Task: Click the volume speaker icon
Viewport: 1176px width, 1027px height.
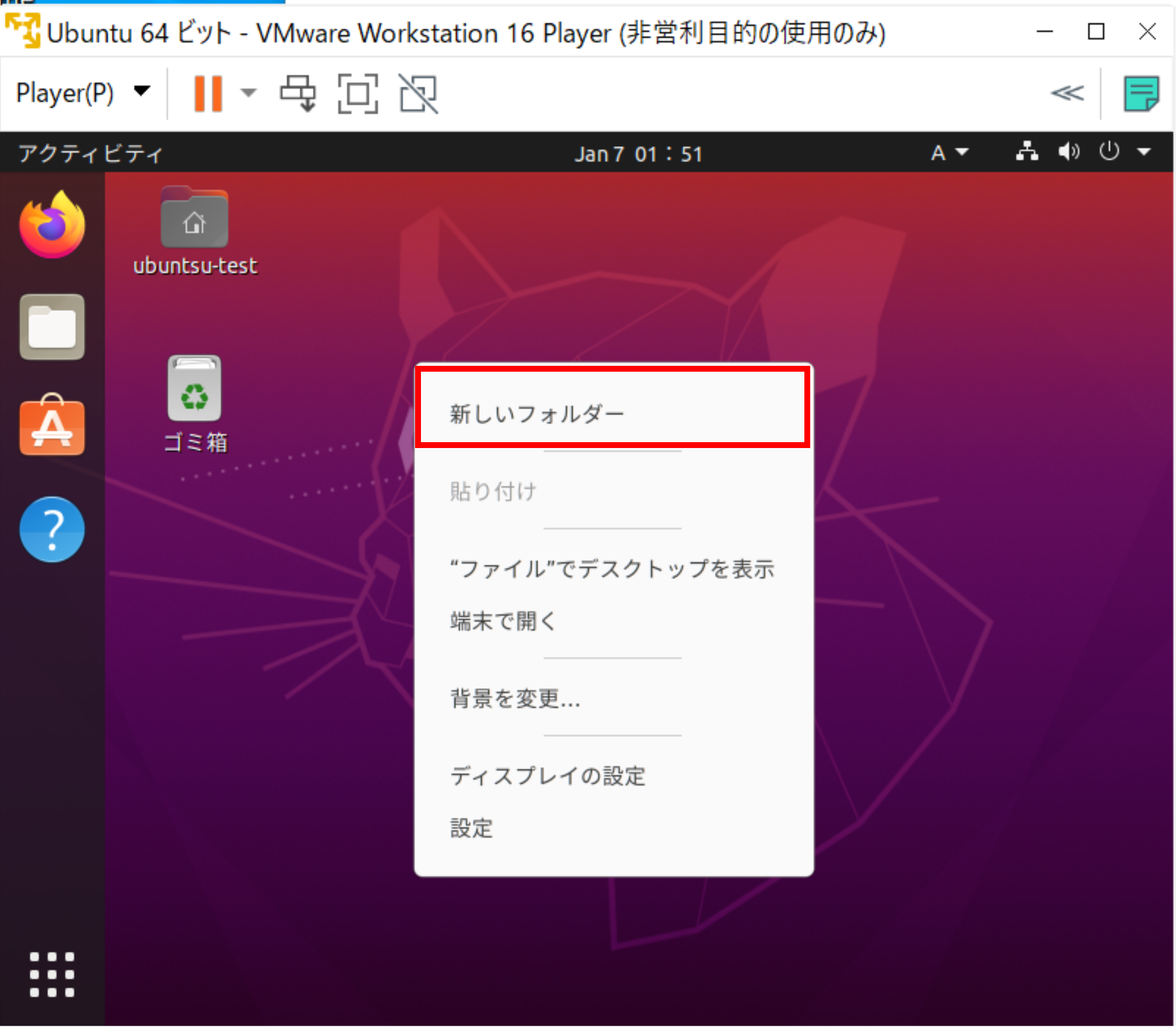Action: click(x=1069, y=152)
